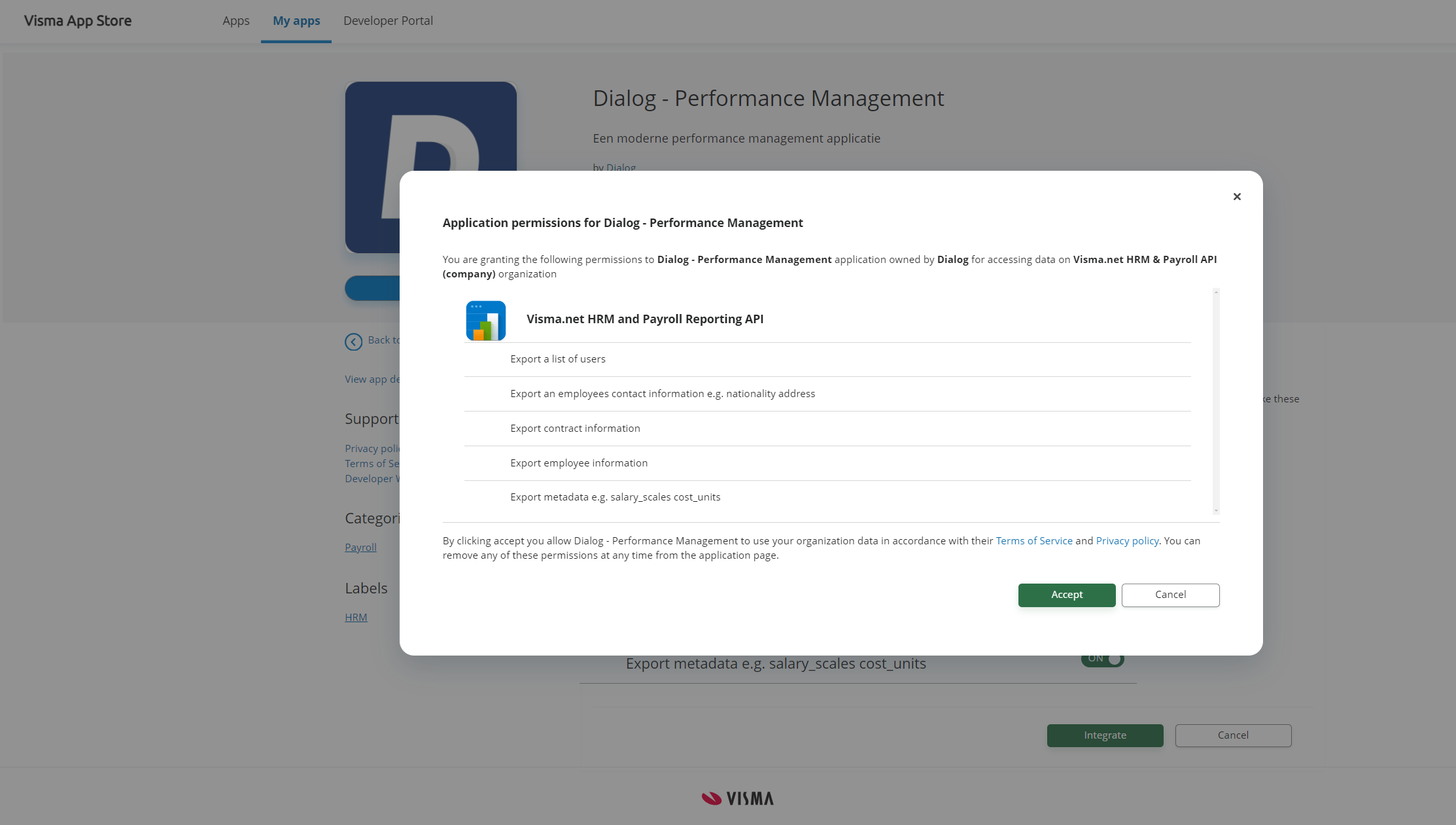Open the Payroll category link
Screen dimensions: 1456x825
[x=360, y=547]
